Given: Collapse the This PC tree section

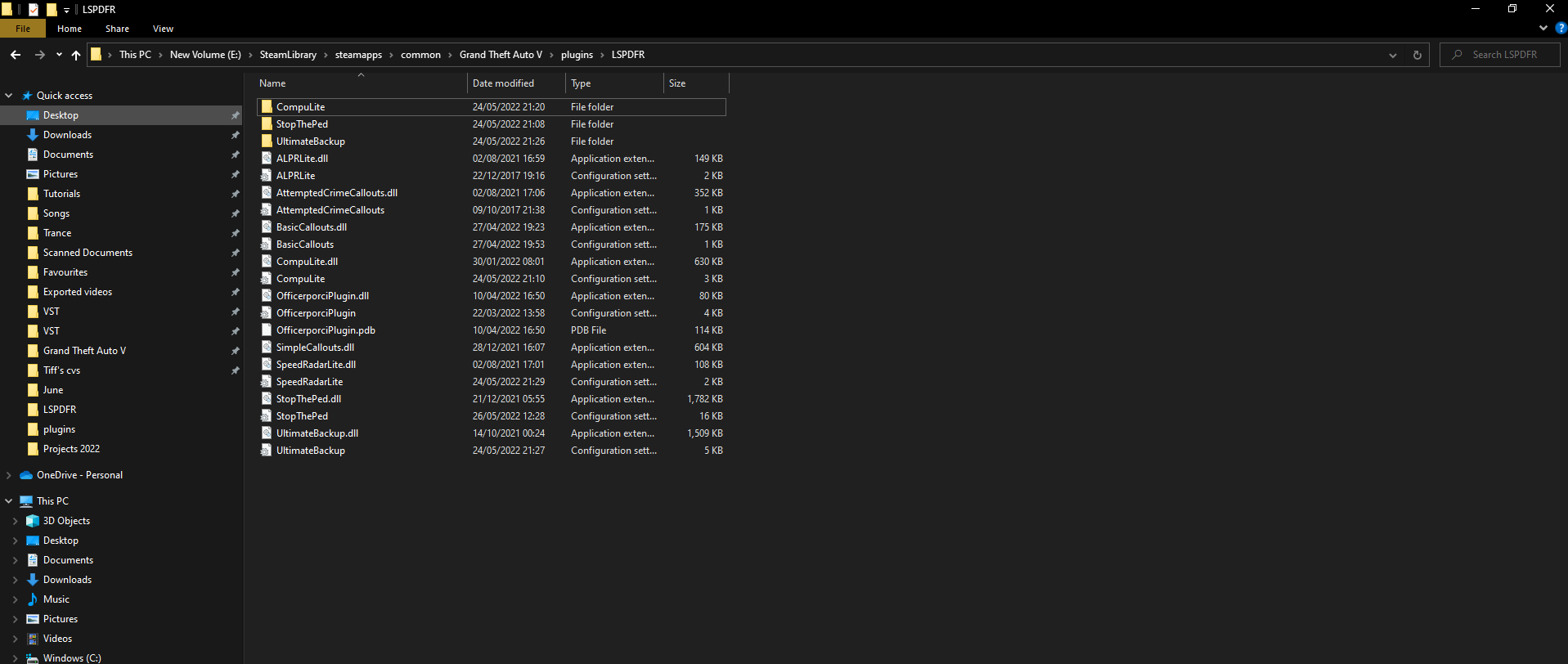Looking at the screenshot, I should coord(9,501).
